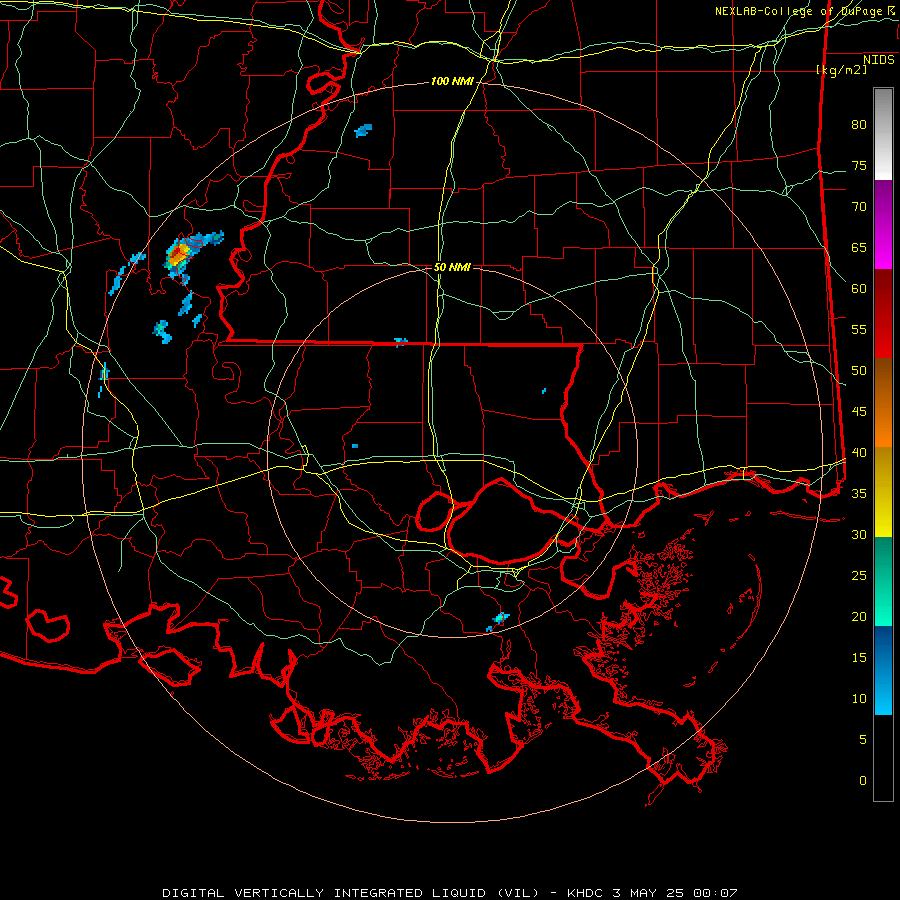Click the tiny blue echo left of radar center
The image size is (900, 900).
[x=355, y=445]
